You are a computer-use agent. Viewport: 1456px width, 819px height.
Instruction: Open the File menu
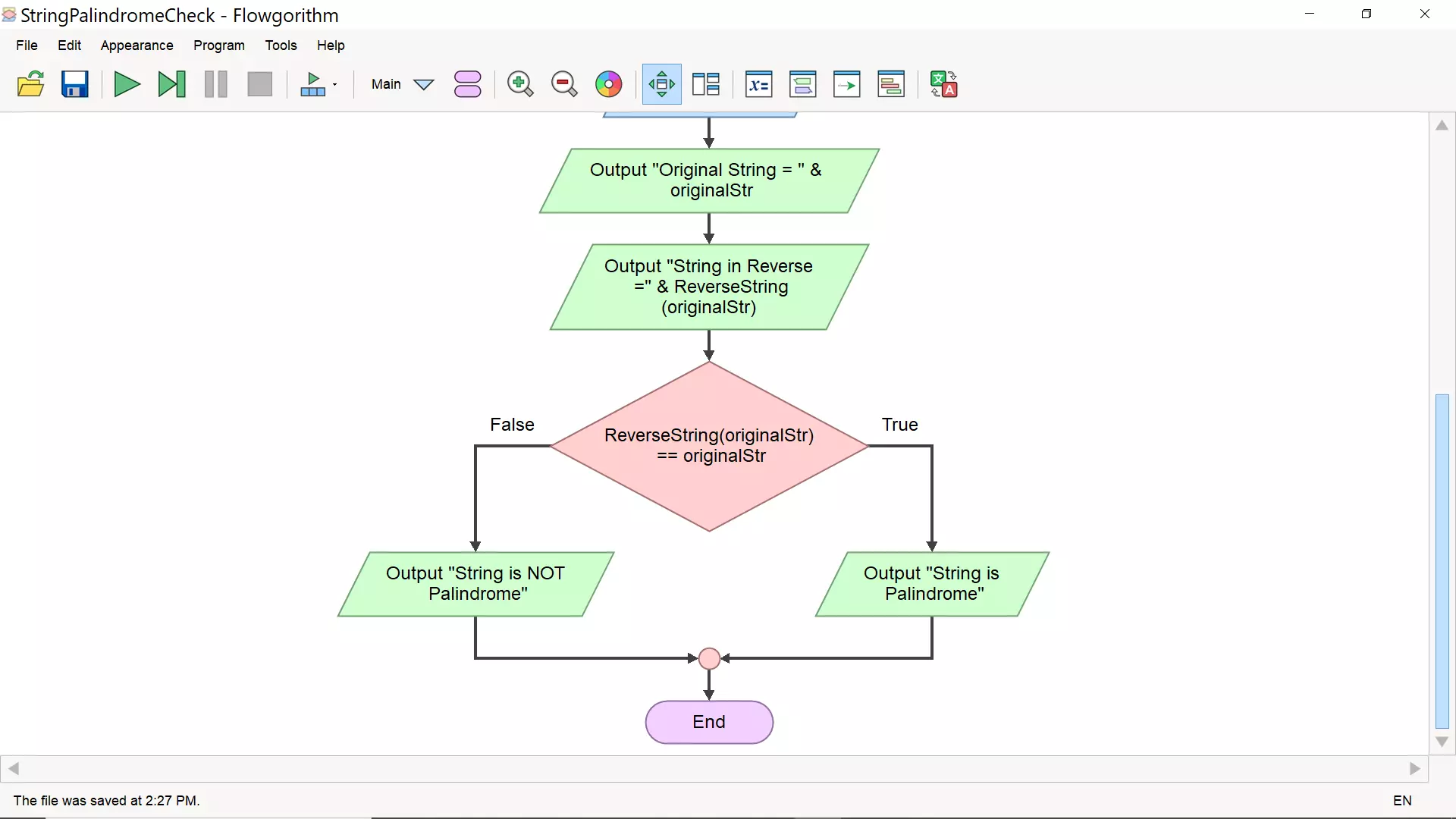click(27, 45)
